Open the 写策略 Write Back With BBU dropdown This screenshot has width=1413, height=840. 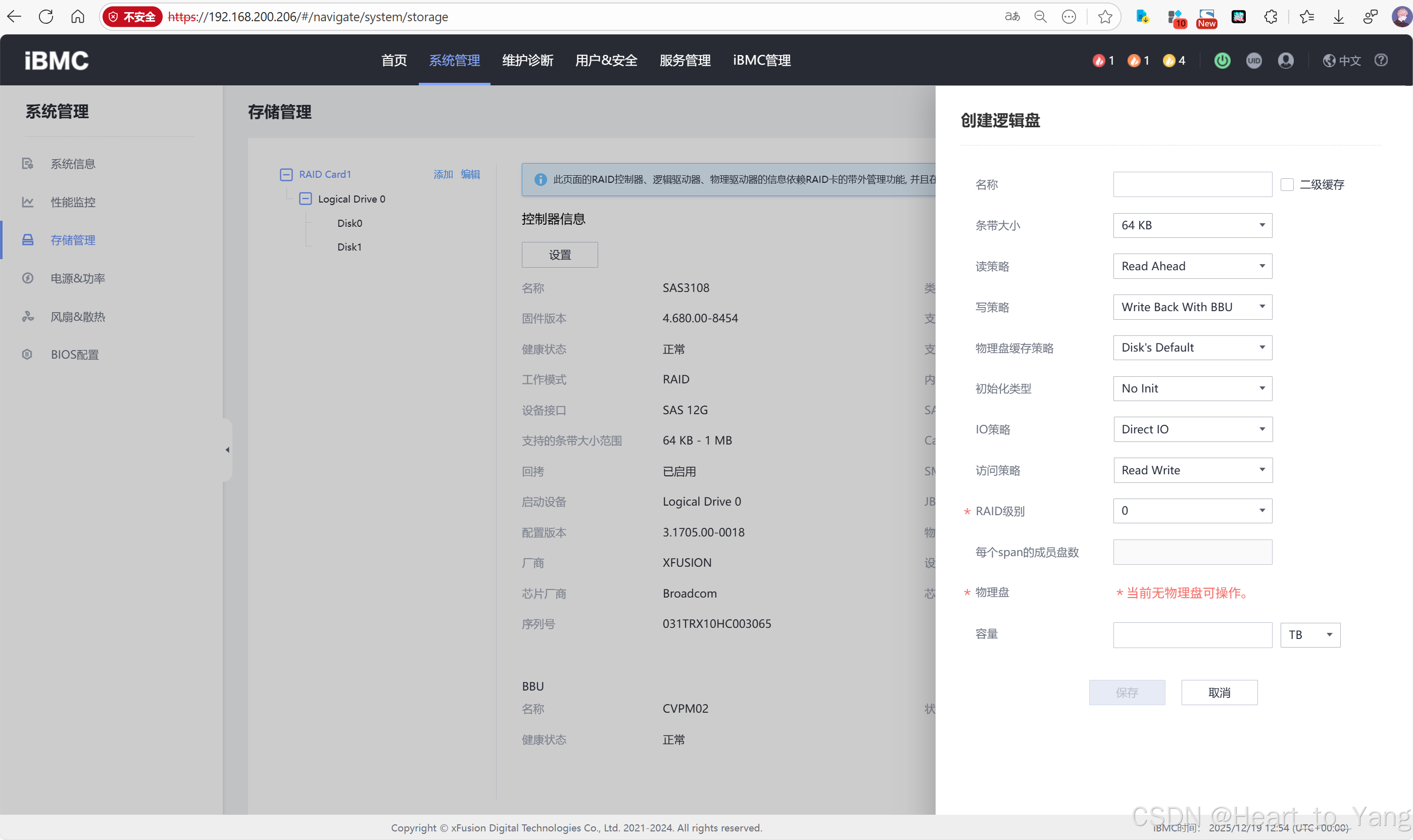pos(1192,307)
